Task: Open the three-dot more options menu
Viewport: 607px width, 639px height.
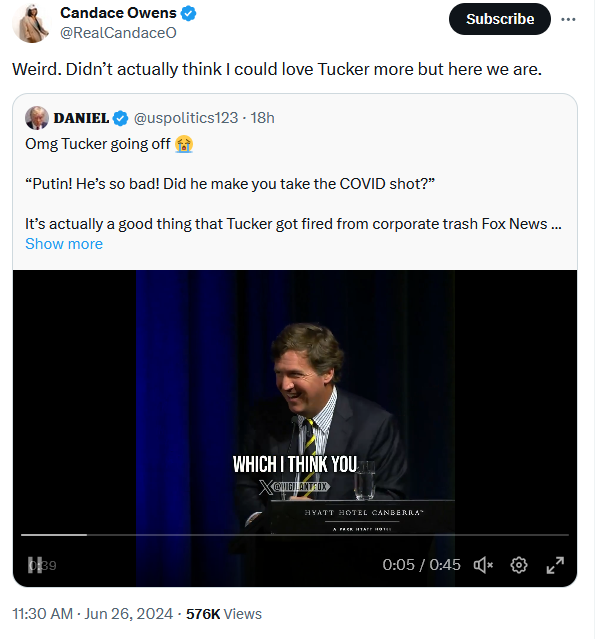Action: [568, 19]
